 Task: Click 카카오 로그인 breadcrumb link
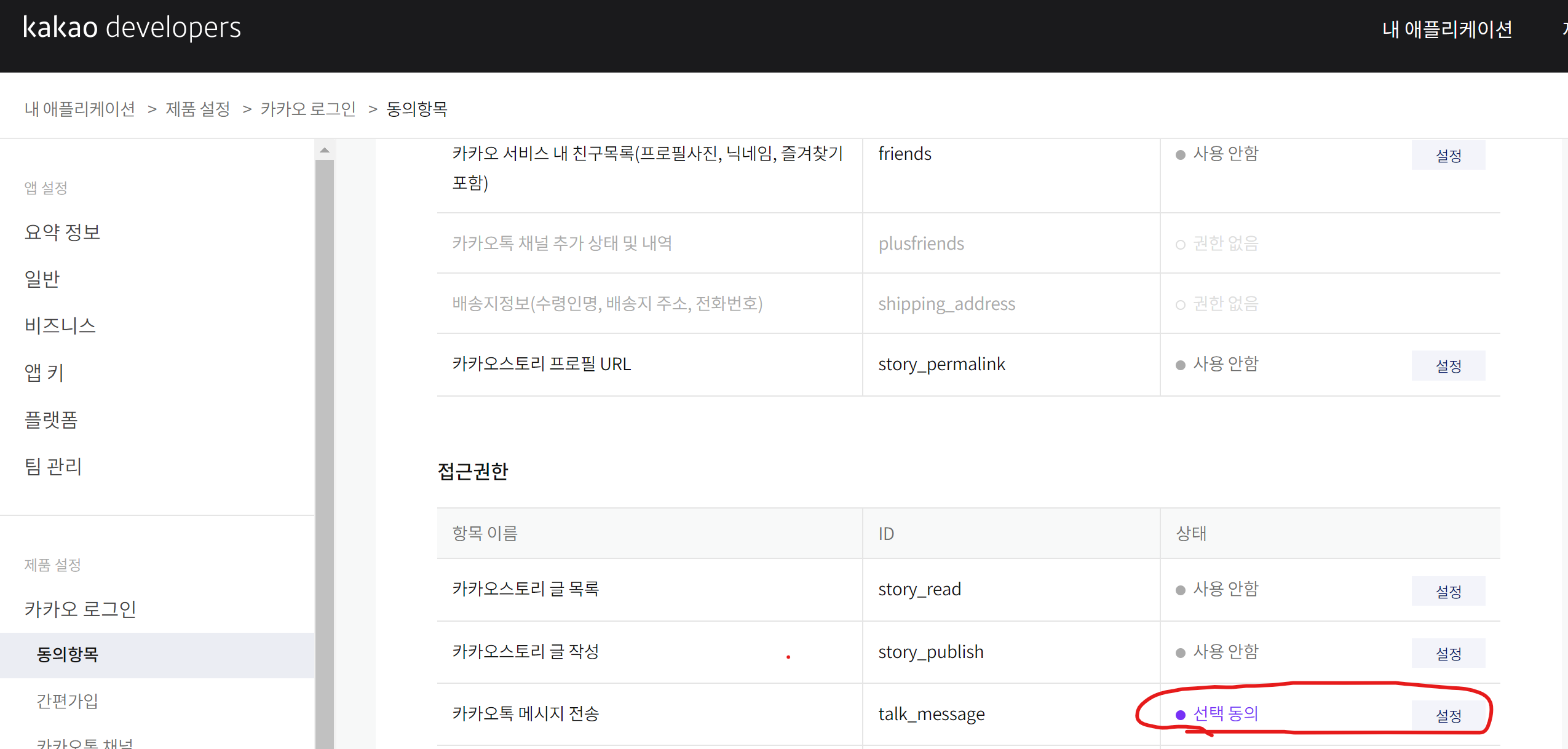pos(308,109)
